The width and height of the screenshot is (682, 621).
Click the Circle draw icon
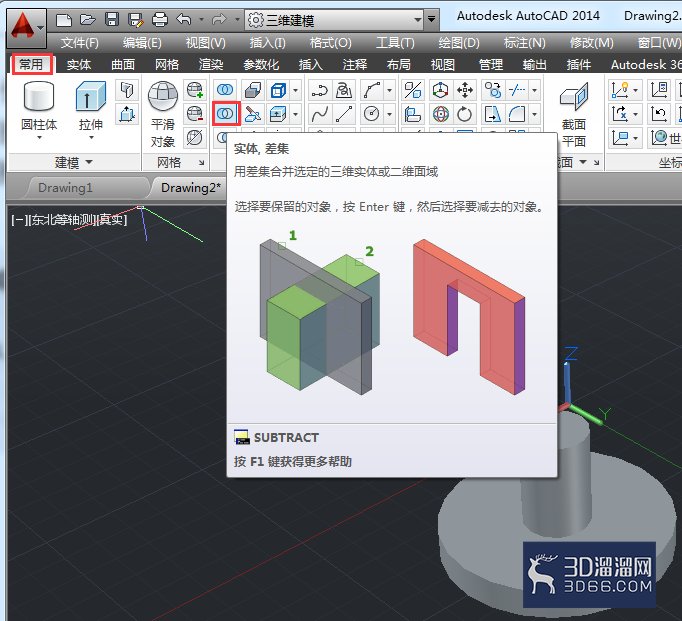[371, 114]
